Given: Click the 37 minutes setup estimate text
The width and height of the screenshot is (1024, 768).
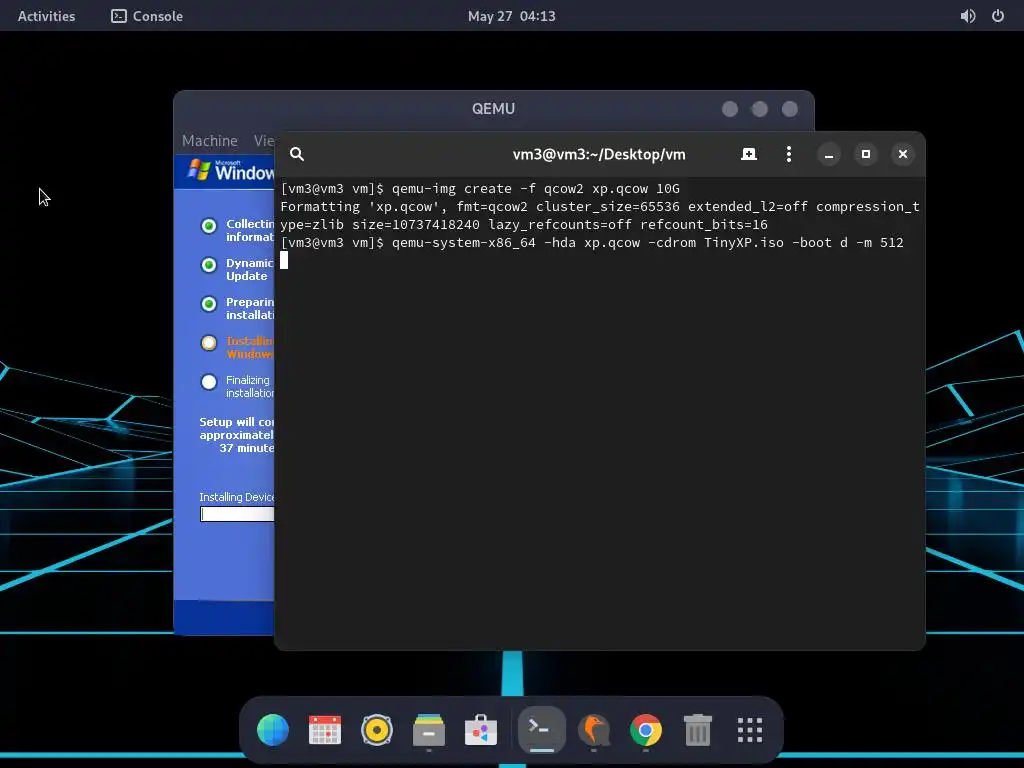Looking at the screenshot, I should (x=246, y=448).
